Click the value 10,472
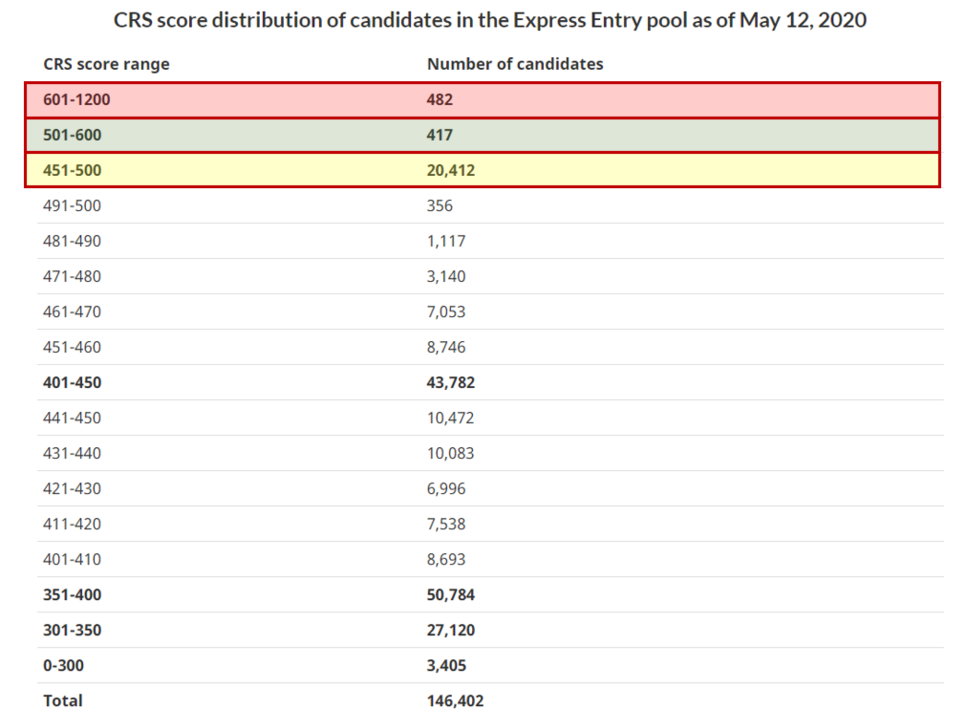Viewport: 966px width, 709px height. click(450, 418)
